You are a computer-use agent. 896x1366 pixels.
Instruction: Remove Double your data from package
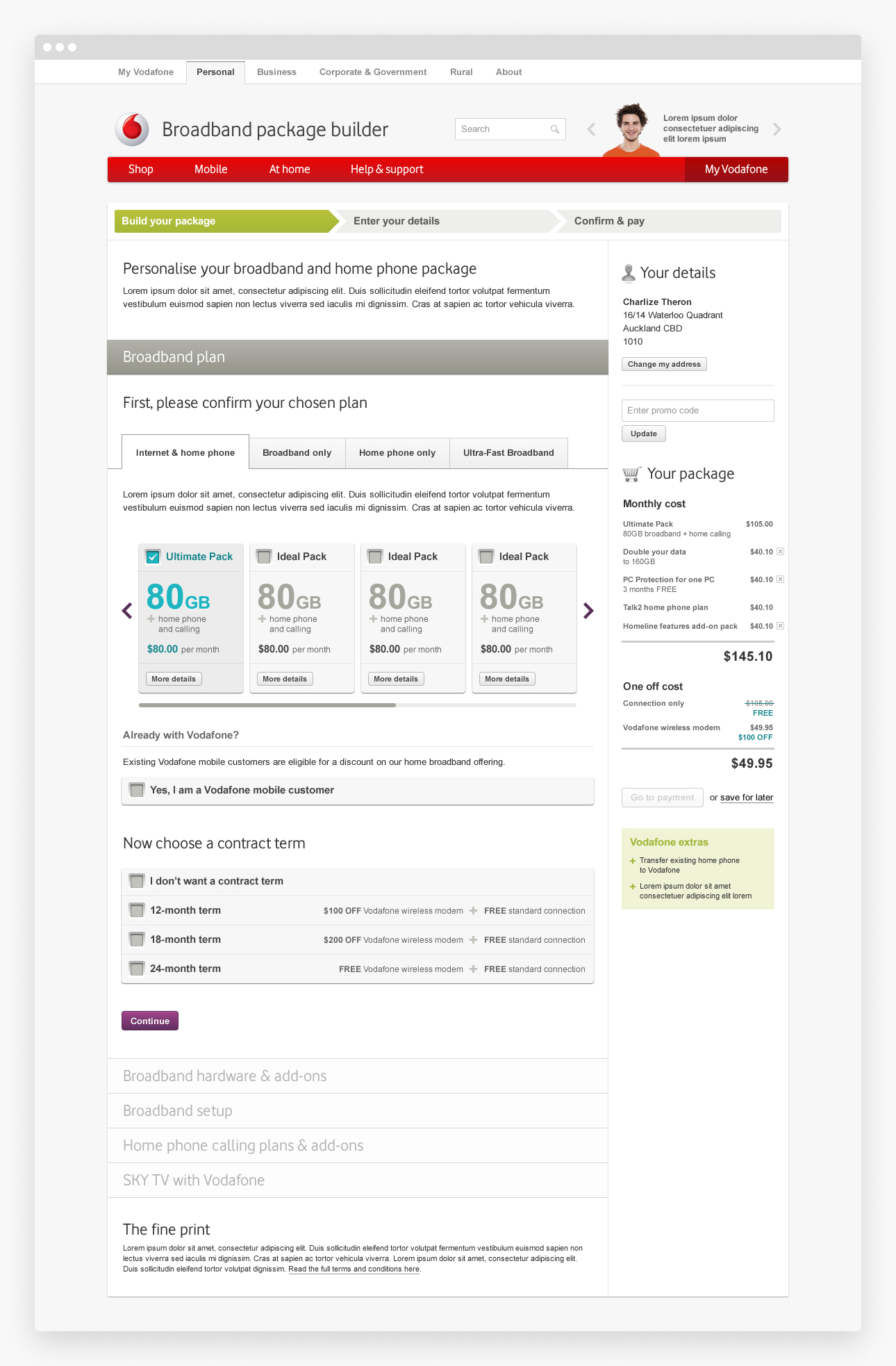780,552
